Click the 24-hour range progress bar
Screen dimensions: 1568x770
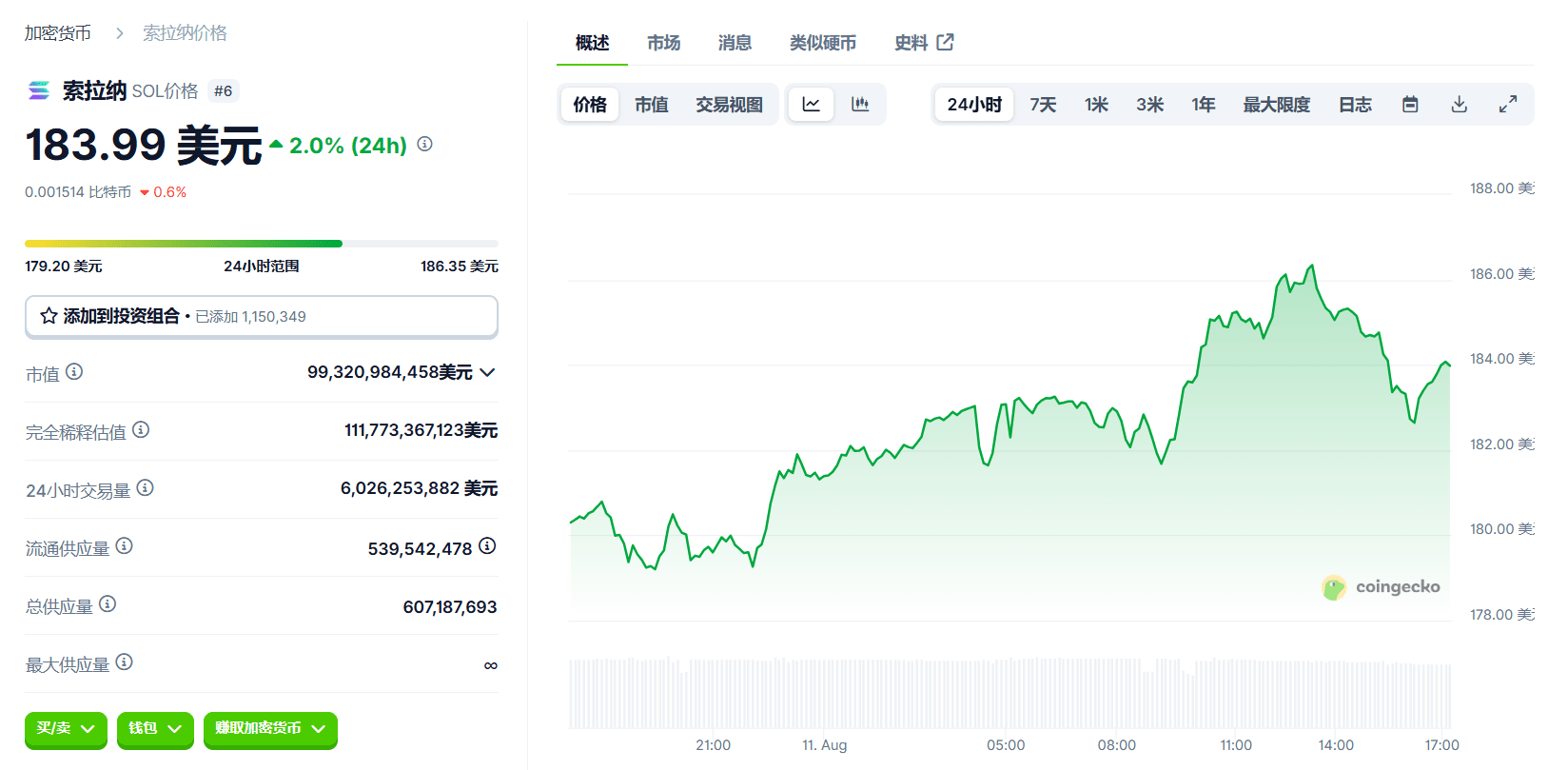pos(262,244)
